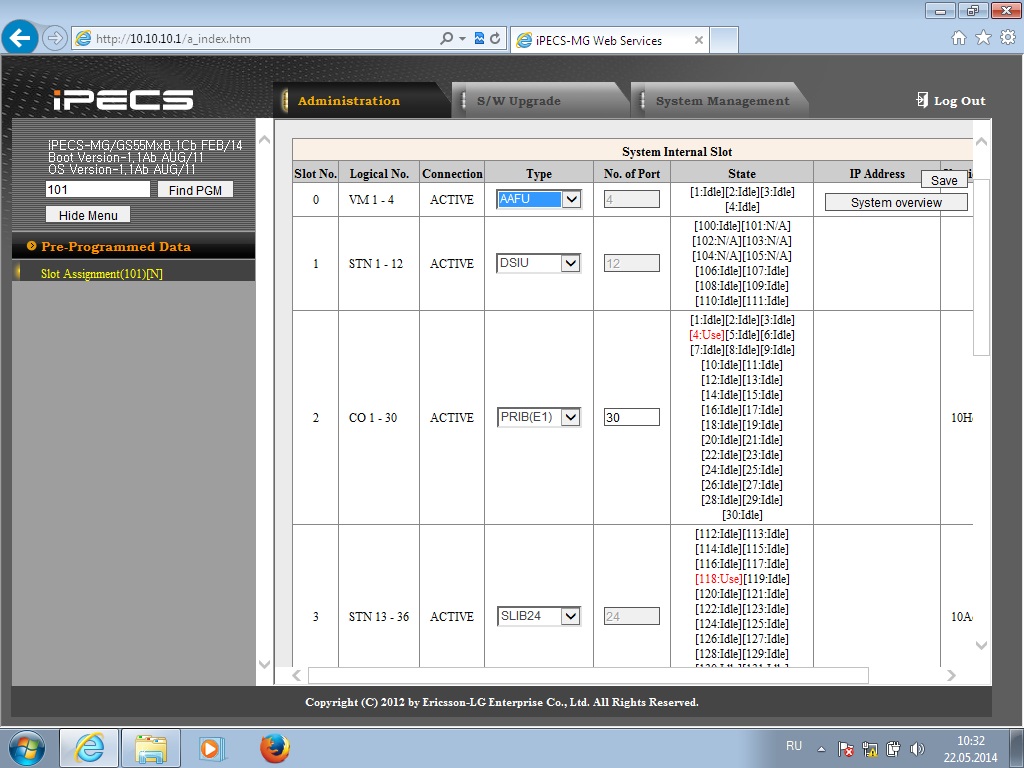Click the horizontal scrollbar below the table

tap(588, 676)
